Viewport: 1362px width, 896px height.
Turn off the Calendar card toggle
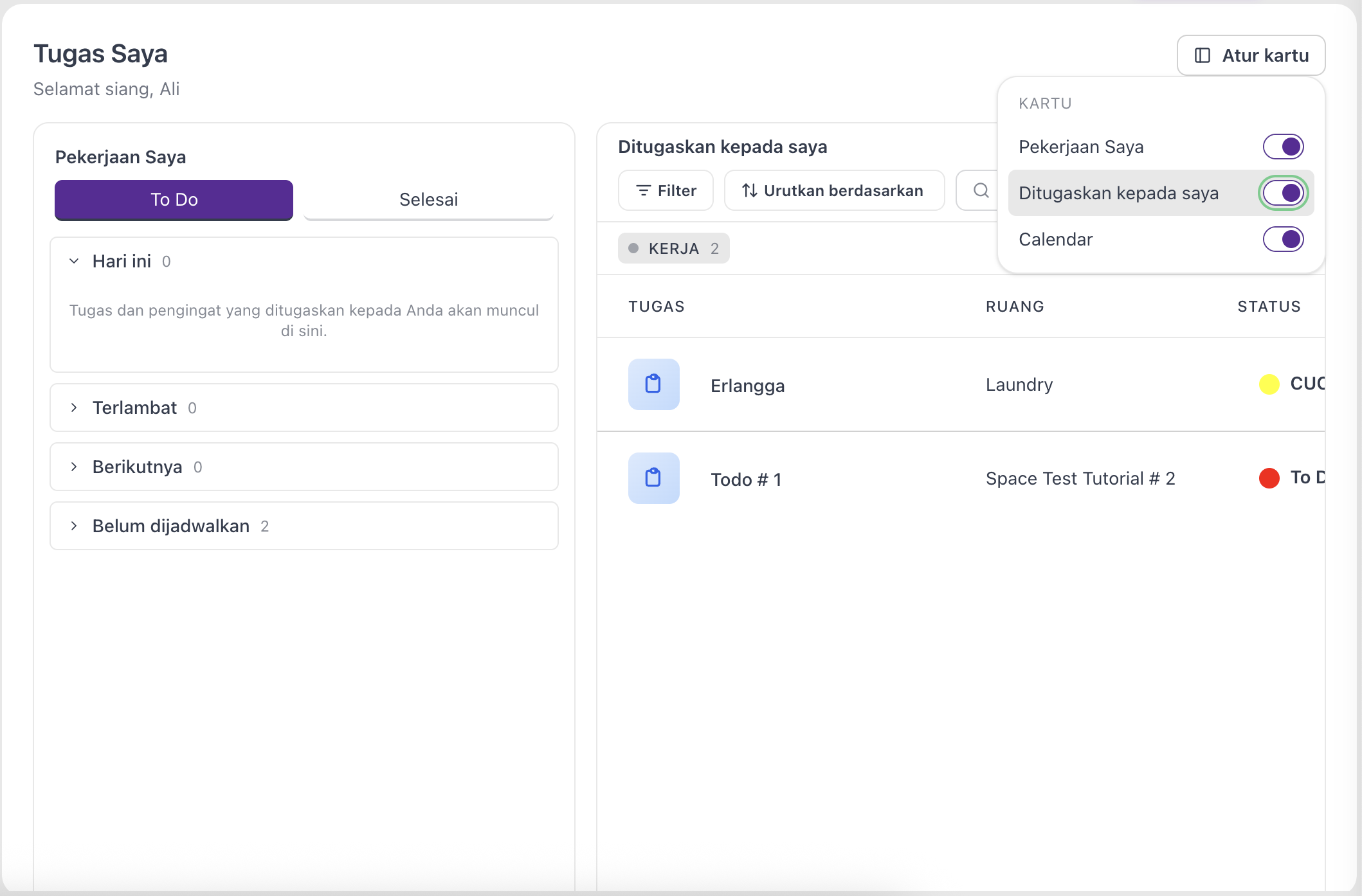1284,239
